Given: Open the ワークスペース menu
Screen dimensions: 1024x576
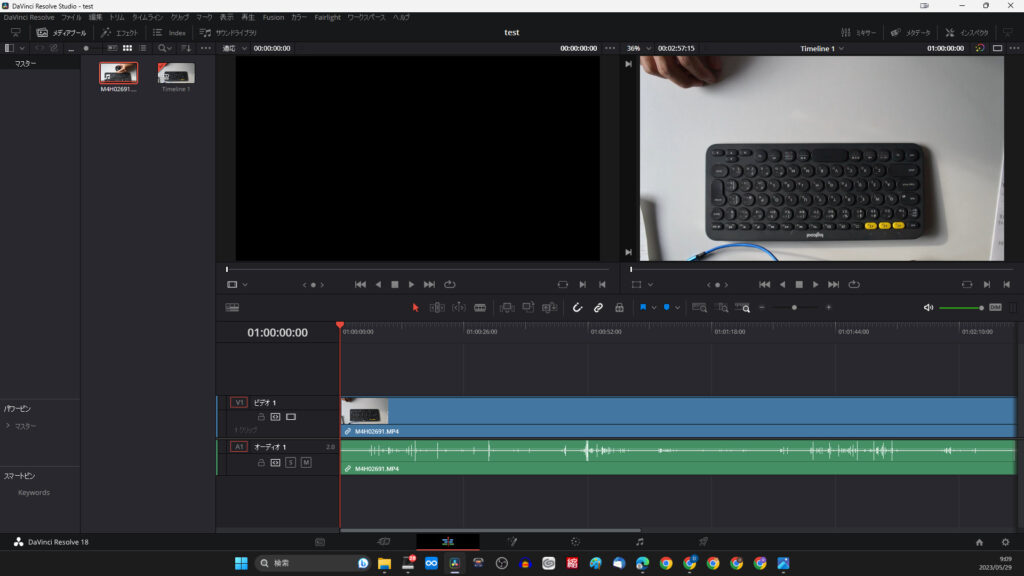Looking at the screenshot, I should point(366,18).
